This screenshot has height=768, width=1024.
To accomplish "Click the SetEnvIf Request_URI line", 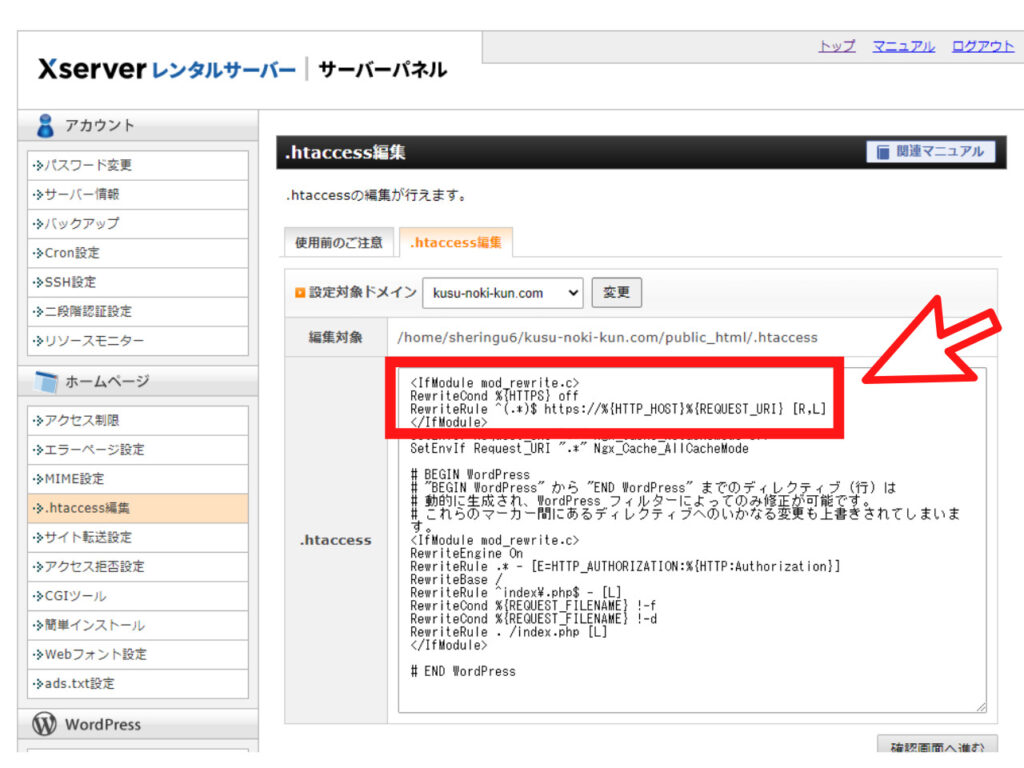I will (x=579, y=449).
